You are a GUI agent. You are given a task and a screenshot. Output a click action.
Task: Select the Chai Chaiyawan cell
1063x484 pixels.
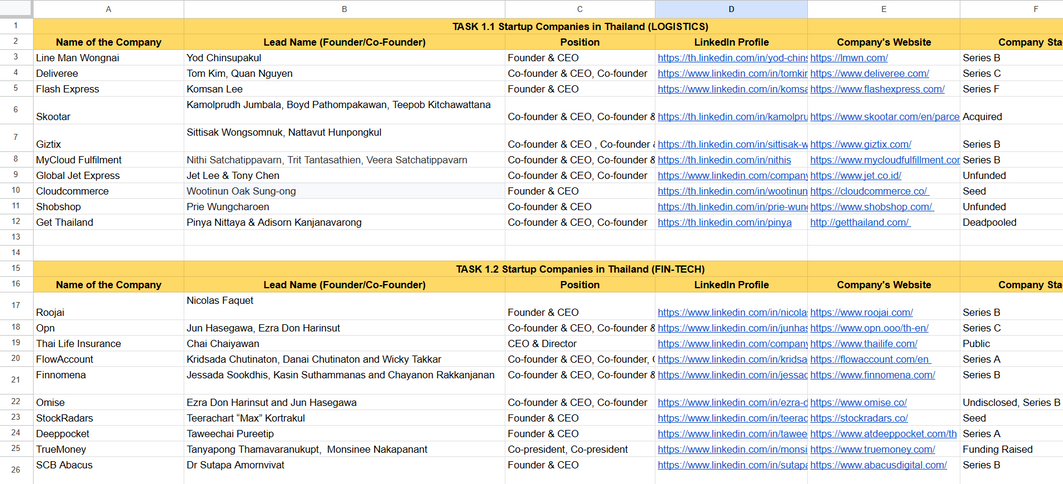tap(344, 344)
